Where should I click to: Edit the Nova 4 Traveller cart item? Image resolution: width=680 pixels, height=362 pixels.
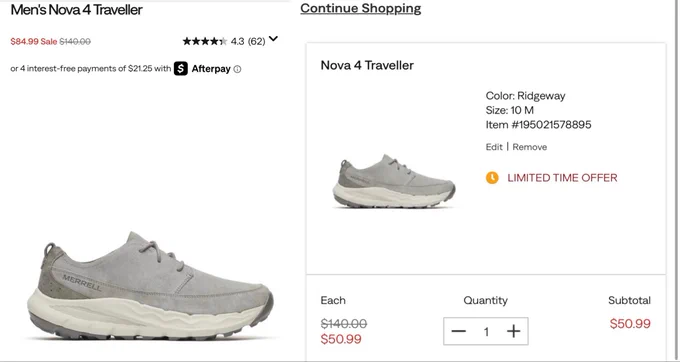(494, 147)
